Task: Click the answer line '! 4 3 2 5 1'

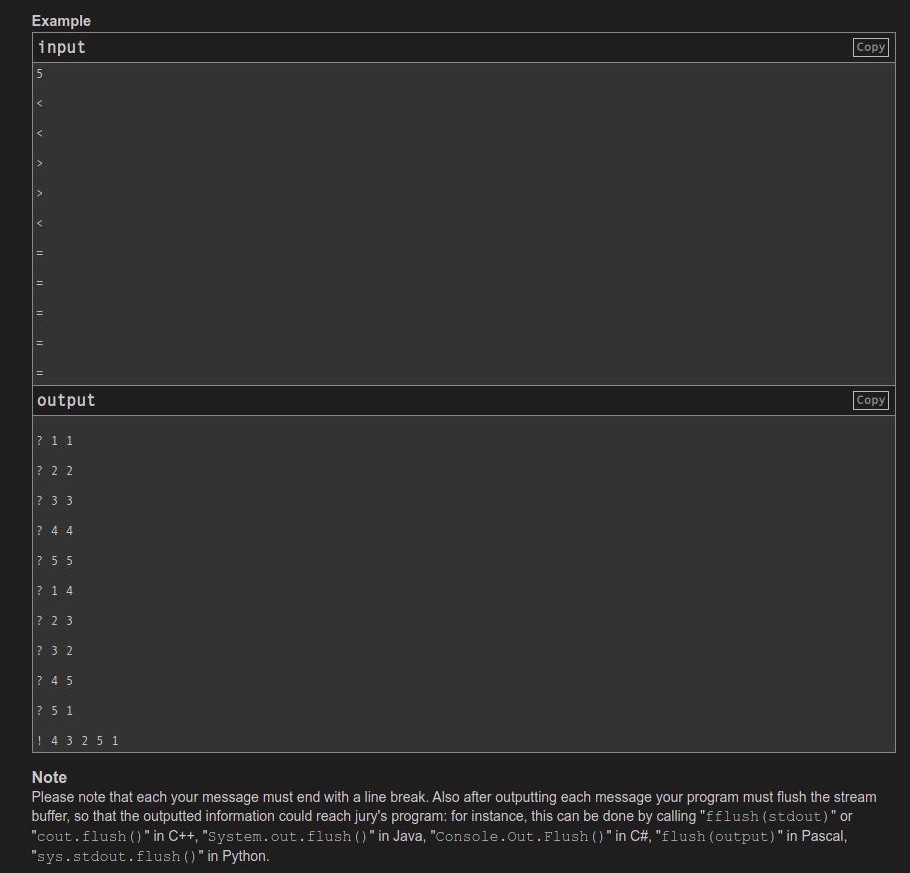Action: click(x=77, y=741)
